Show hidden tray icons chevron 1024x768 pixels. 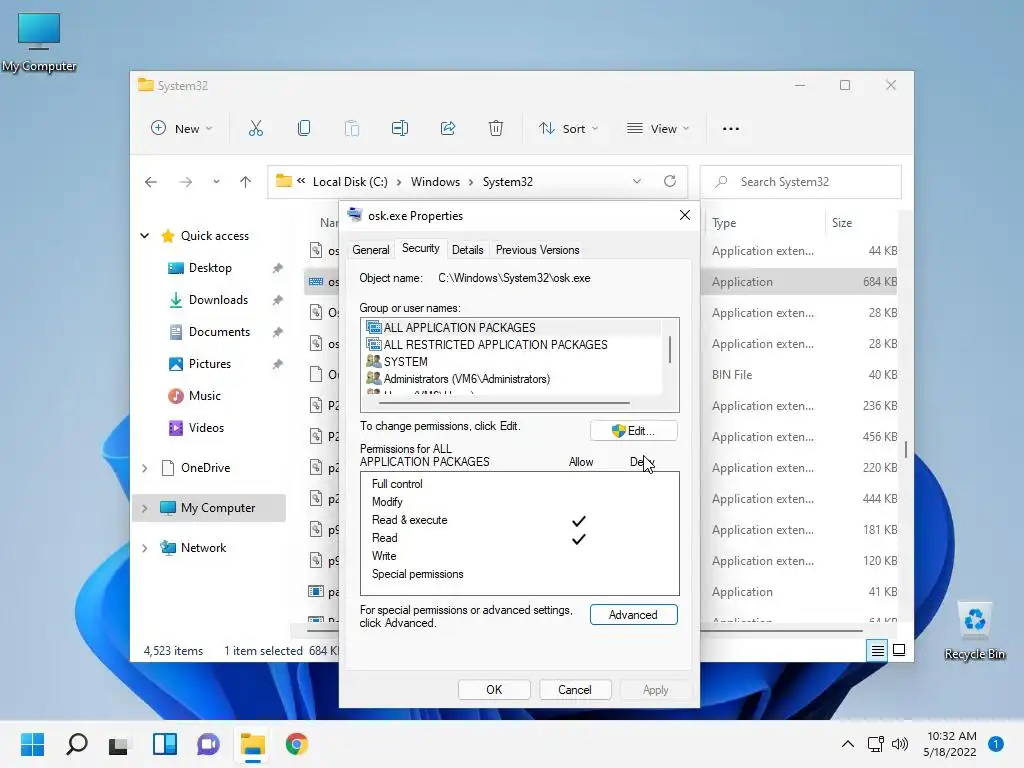click(848, 744)
